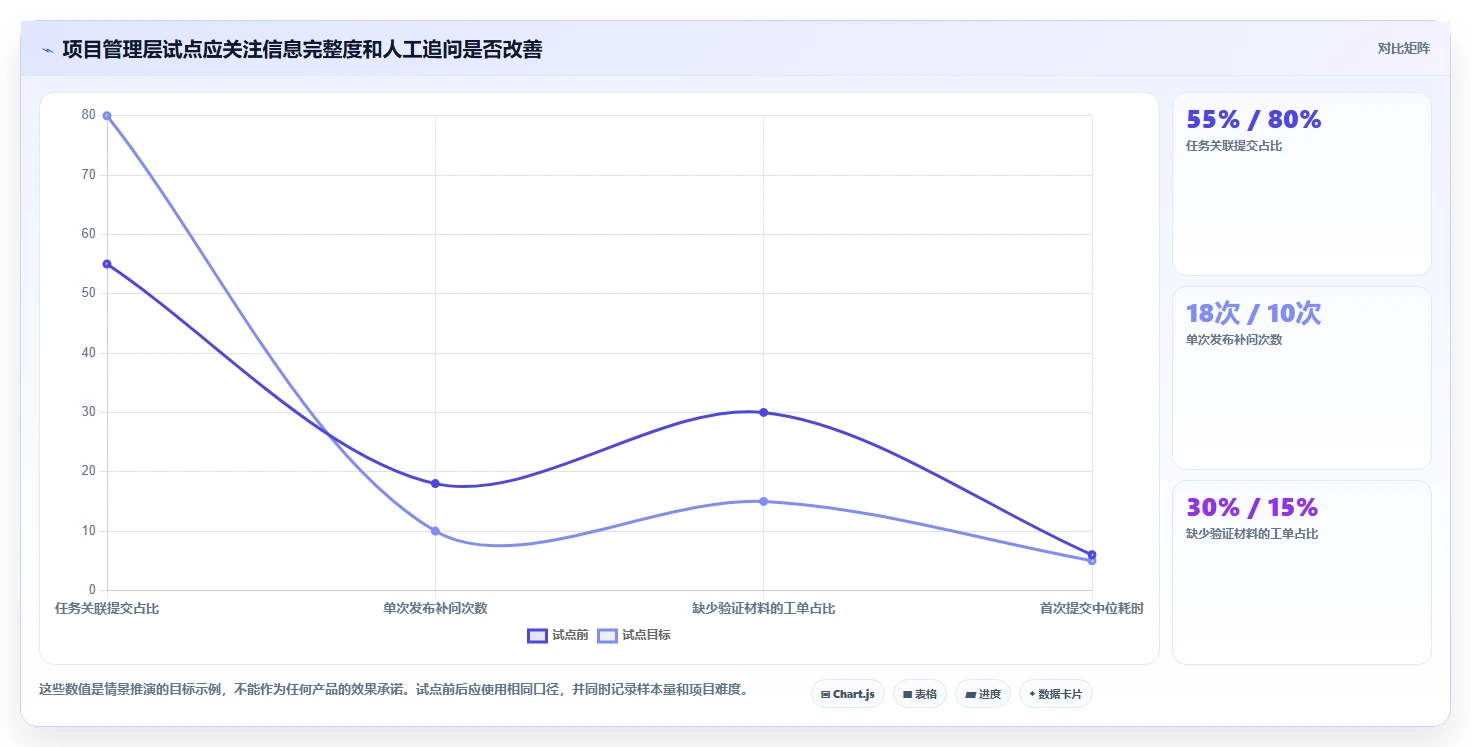Image resolution: width=1471 pixels, height=747 pixels.
Task: Click the card caption 任务关联提交占比
Action: pos(1234,146)
